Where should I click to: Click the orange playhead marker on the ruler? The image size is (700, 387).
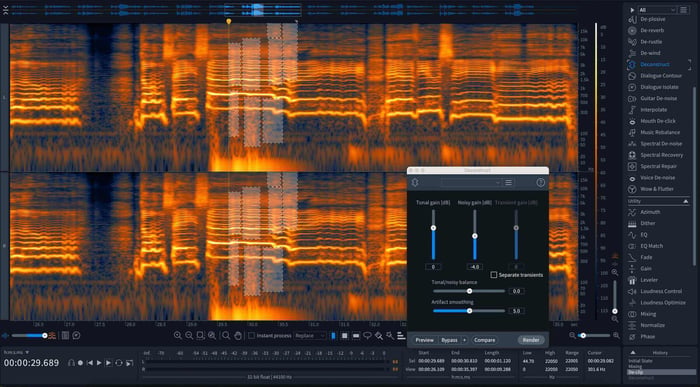(229, 21)
